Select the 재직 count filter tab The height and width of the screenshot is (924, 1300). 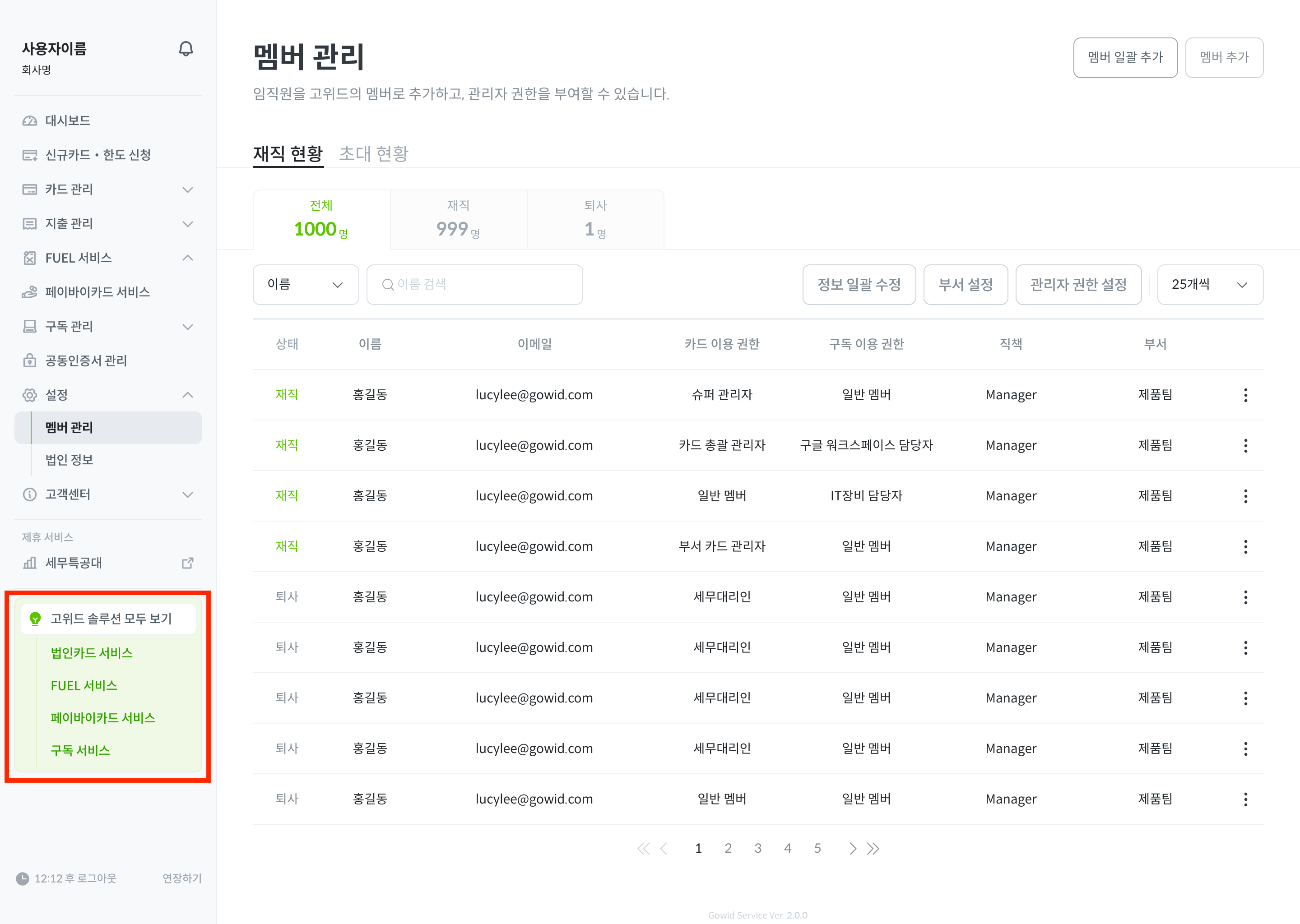point(458,220)
